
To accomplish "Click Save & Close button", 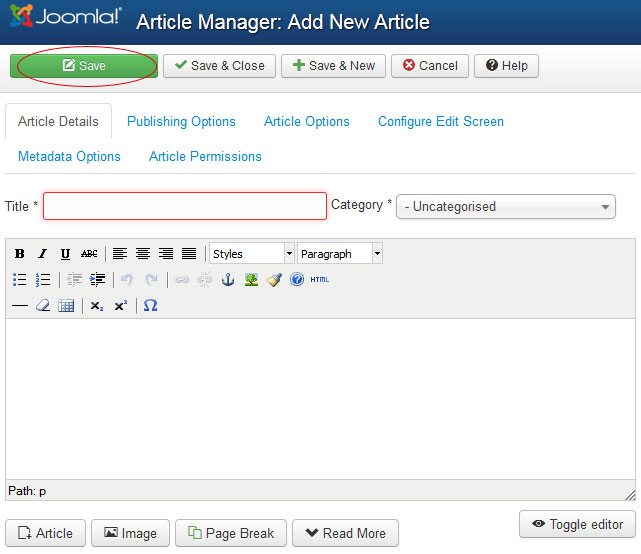I will [x=220, y=66].
